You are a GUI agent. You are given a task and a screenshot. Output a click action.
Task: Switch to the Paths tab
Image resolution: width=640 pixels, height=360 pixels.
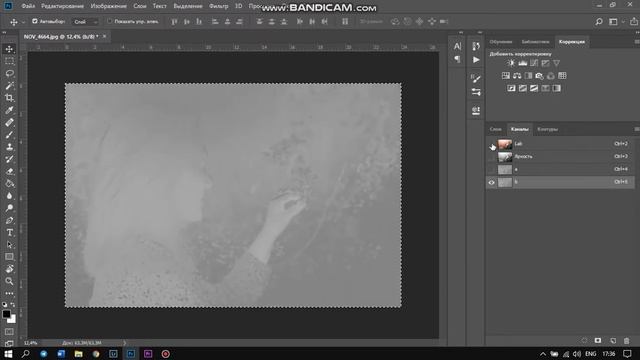pos(547,129)
